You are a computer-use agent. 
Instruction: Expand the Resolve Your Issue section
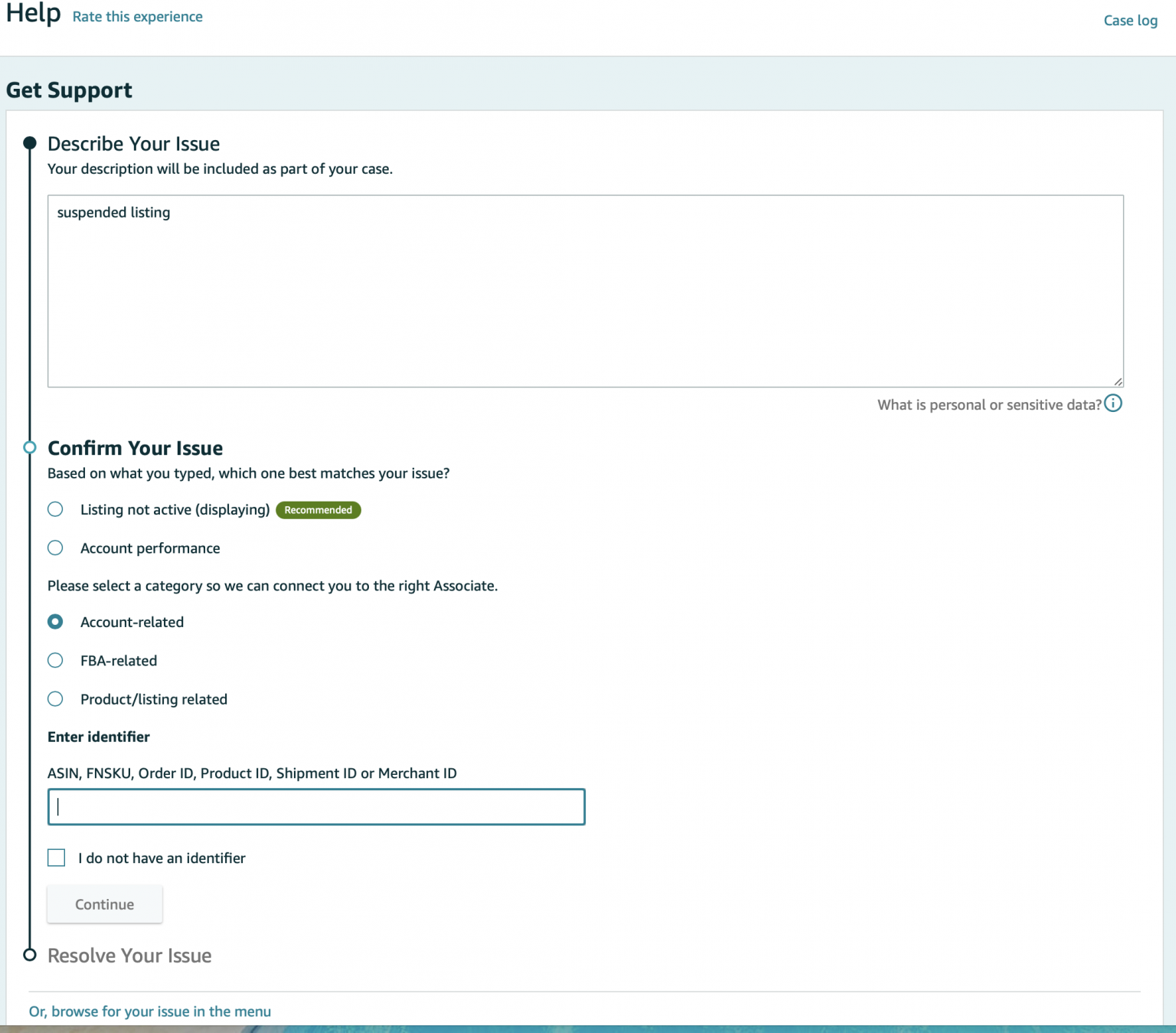(x=129, y=954)
